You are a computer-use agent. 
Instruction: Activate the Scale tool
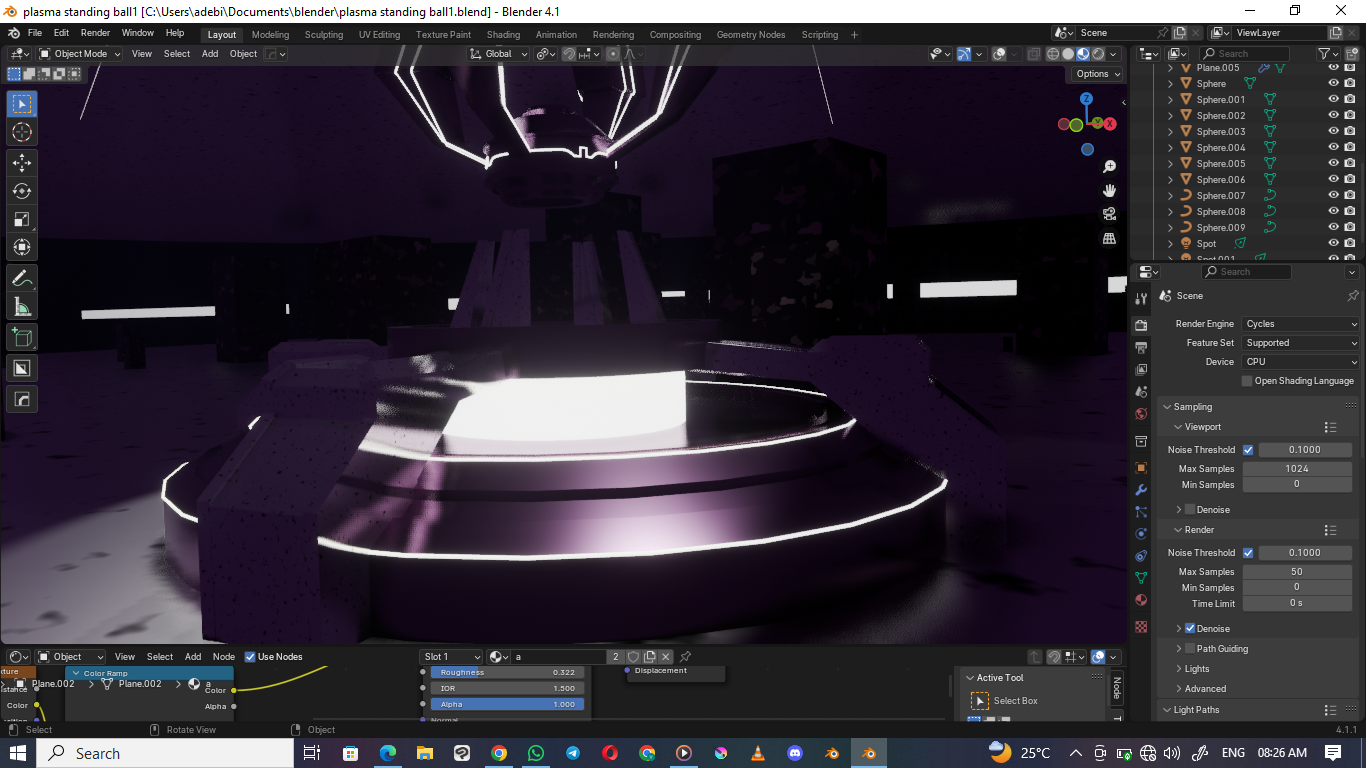tap(22, 219)
